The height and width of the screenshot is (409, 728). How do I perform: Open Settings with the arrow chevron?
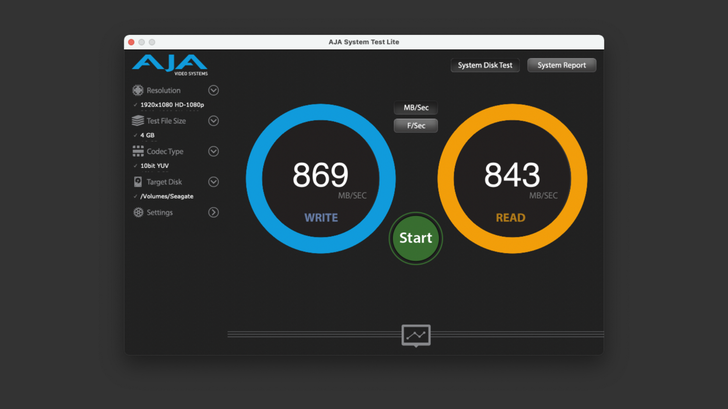(x=214, y=212)
